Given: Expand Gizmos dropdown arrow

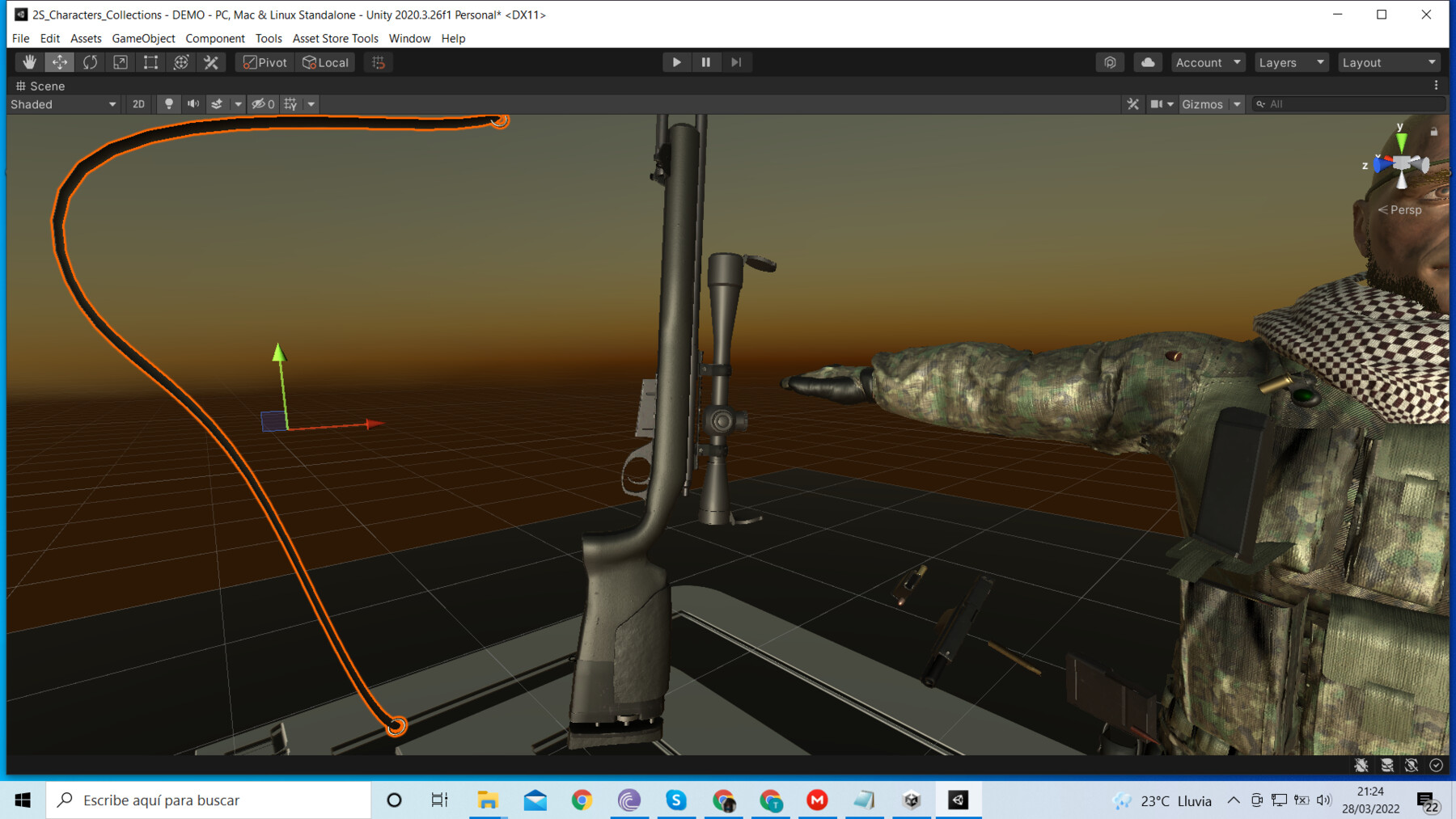Looking at the screenshot, I should click(1237, 104).
